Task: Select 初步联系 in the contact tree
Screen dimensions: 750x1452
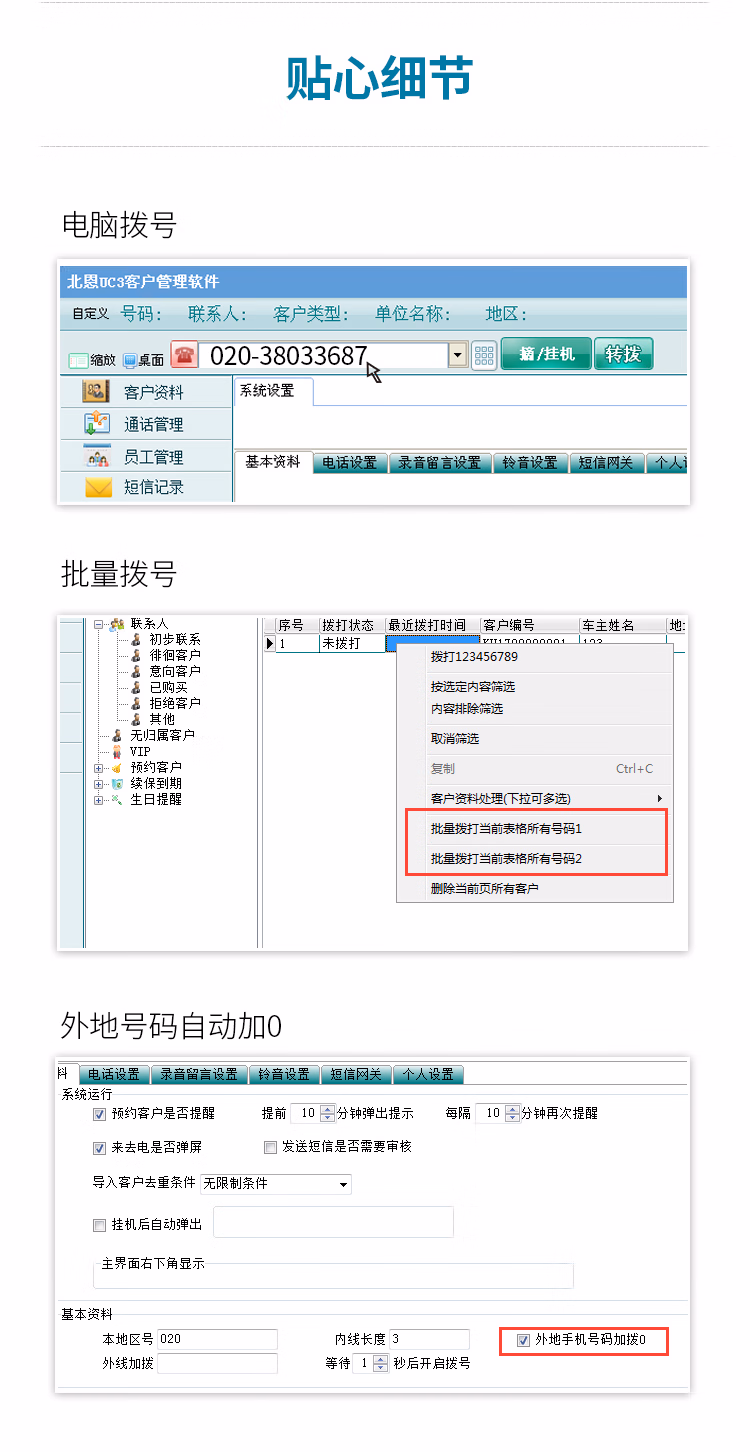Action: tap(174, 639)
